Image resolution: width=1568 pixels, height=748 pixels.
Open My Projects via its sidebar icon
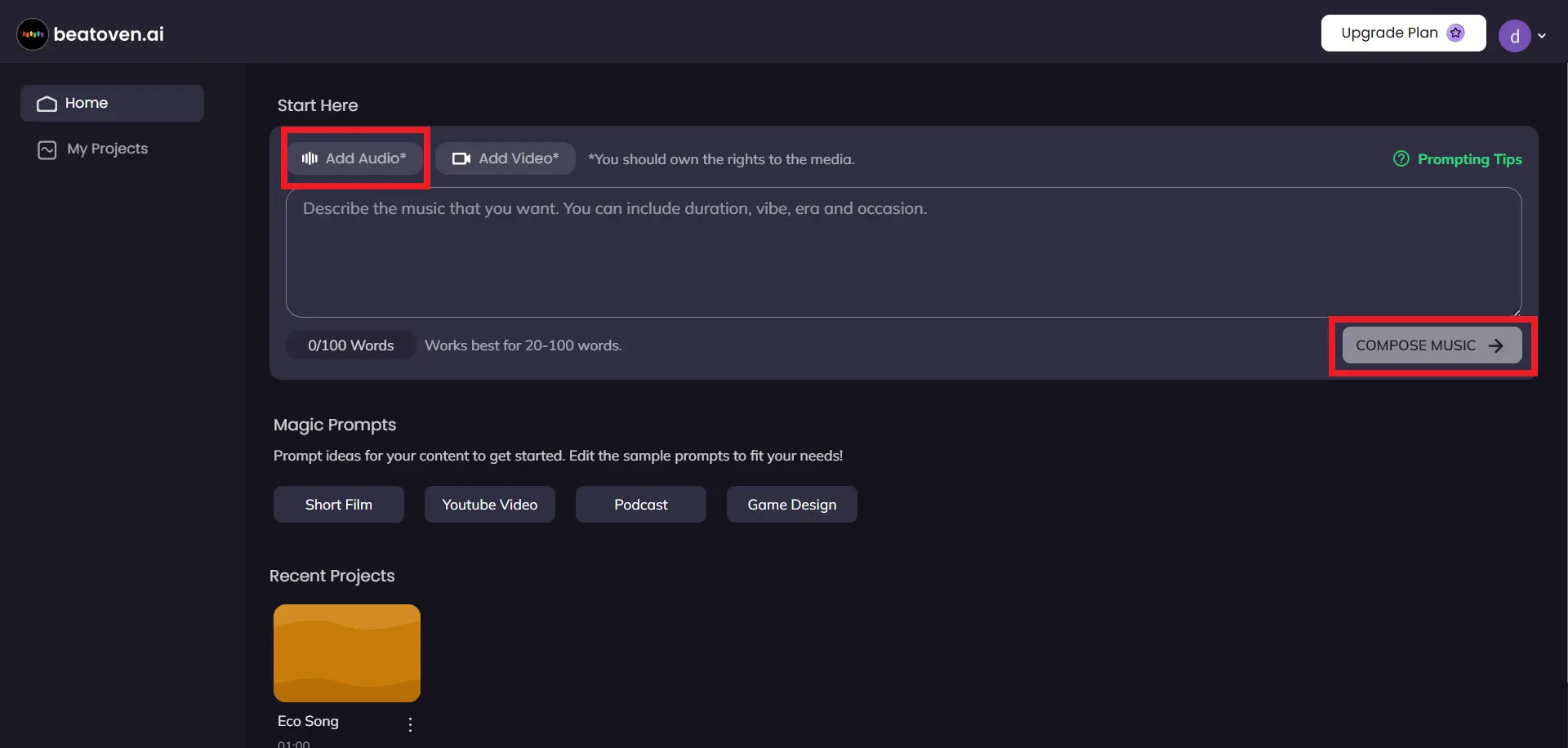[x=47, y=149]
